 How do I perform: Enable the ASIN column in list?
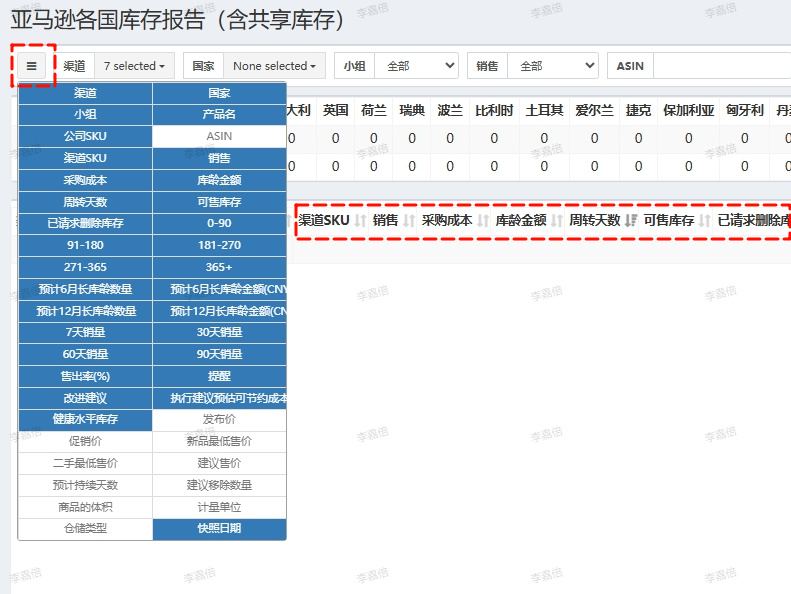click(219, 136)
